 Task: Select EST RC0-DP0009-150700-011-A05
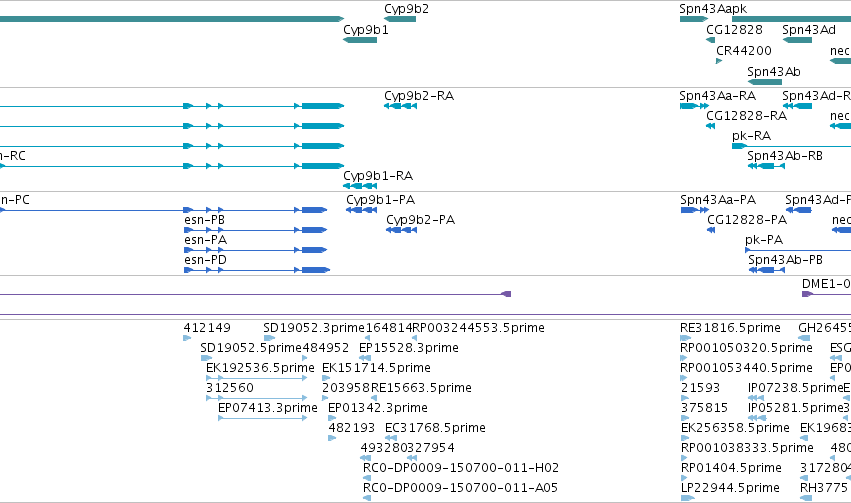460,488
